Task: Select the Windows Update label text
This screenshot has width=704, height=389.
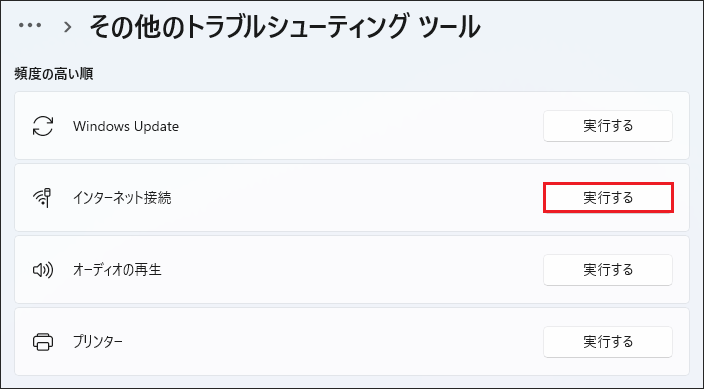Action: [x=126, y=126]
